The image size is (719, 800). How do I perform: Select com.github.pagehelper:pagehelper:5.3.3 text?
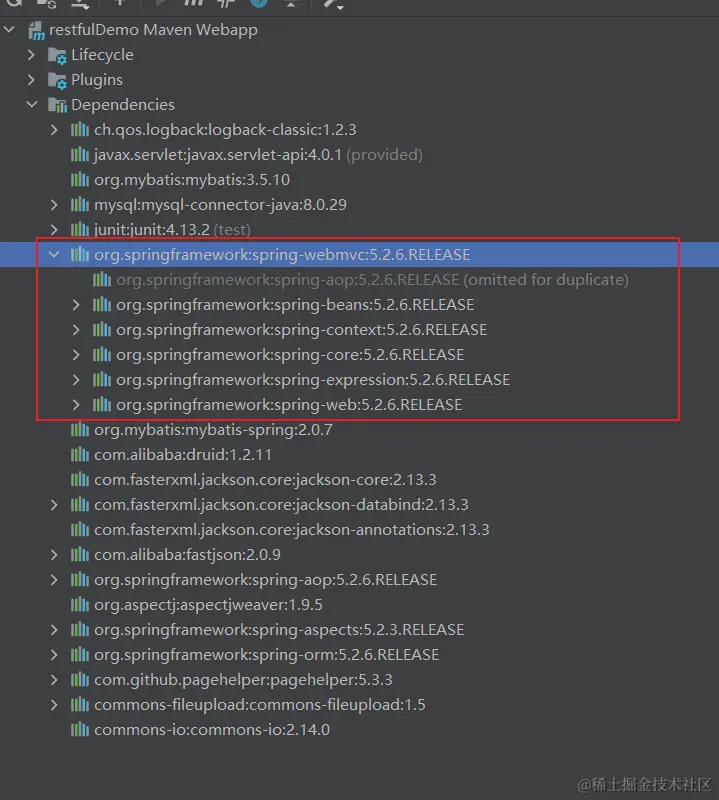click(x=243, y=680)
